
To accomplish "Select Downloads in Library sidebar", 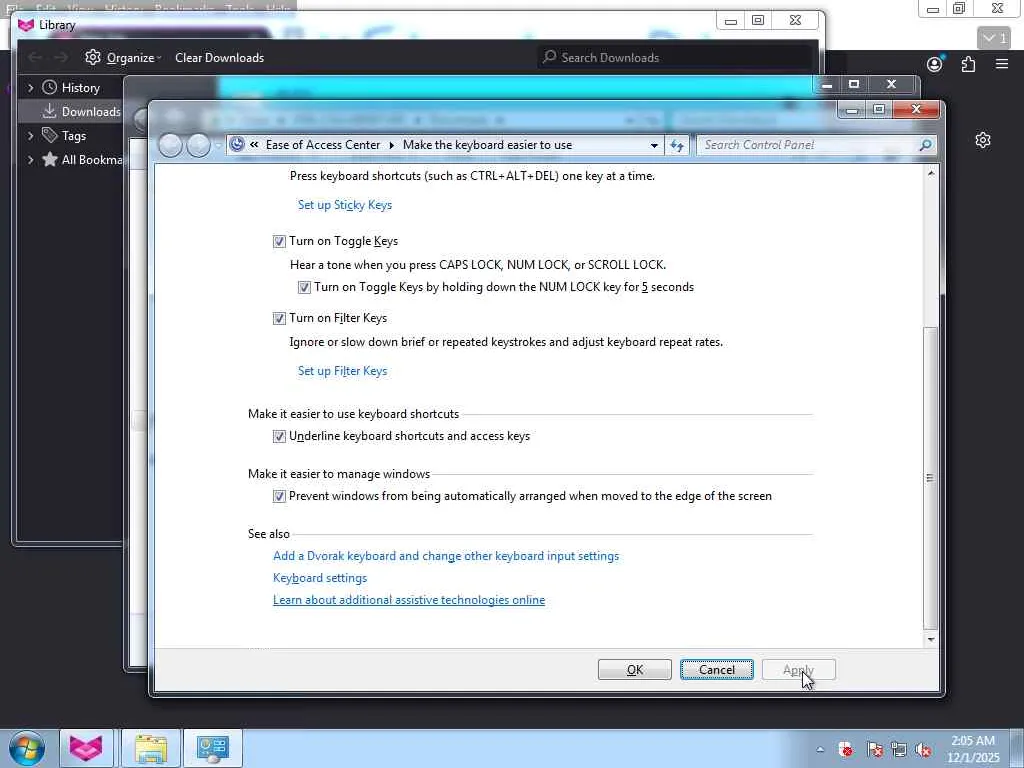I will [x=82, y=112].
